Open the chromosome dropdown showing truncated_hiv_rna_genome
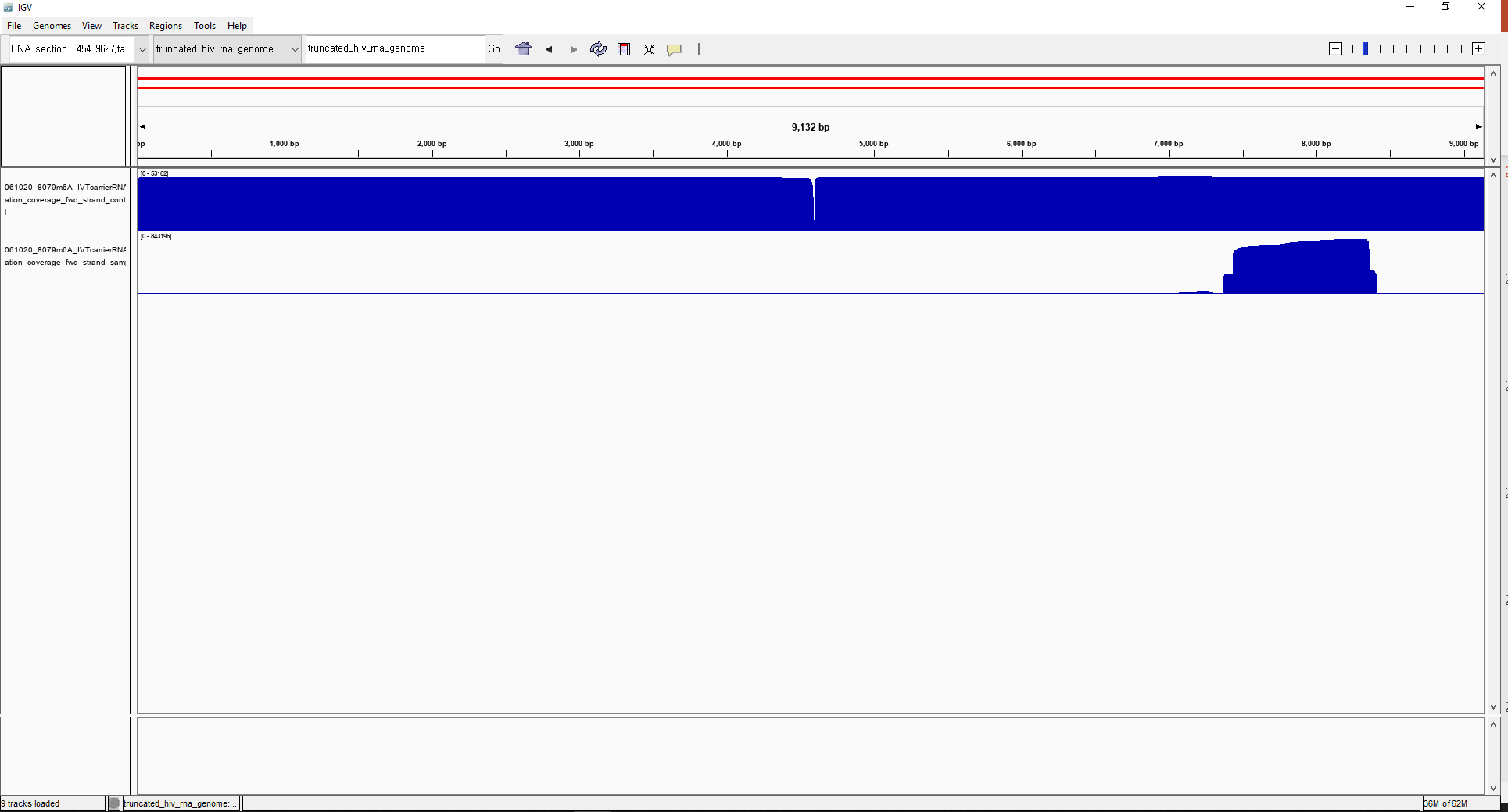The height and width of the screenshot is (812, 1508). tap(294, 48)
